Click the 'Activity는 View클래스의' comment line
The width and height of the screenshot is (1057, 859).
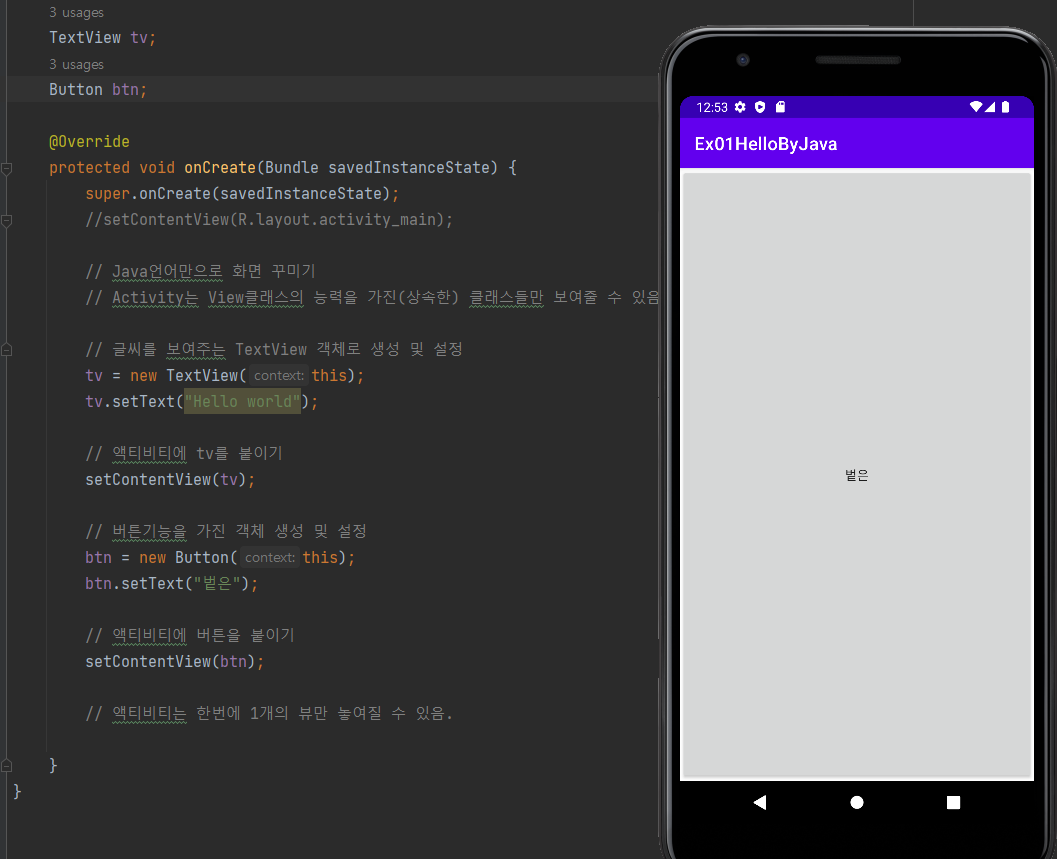coord(372,297)
